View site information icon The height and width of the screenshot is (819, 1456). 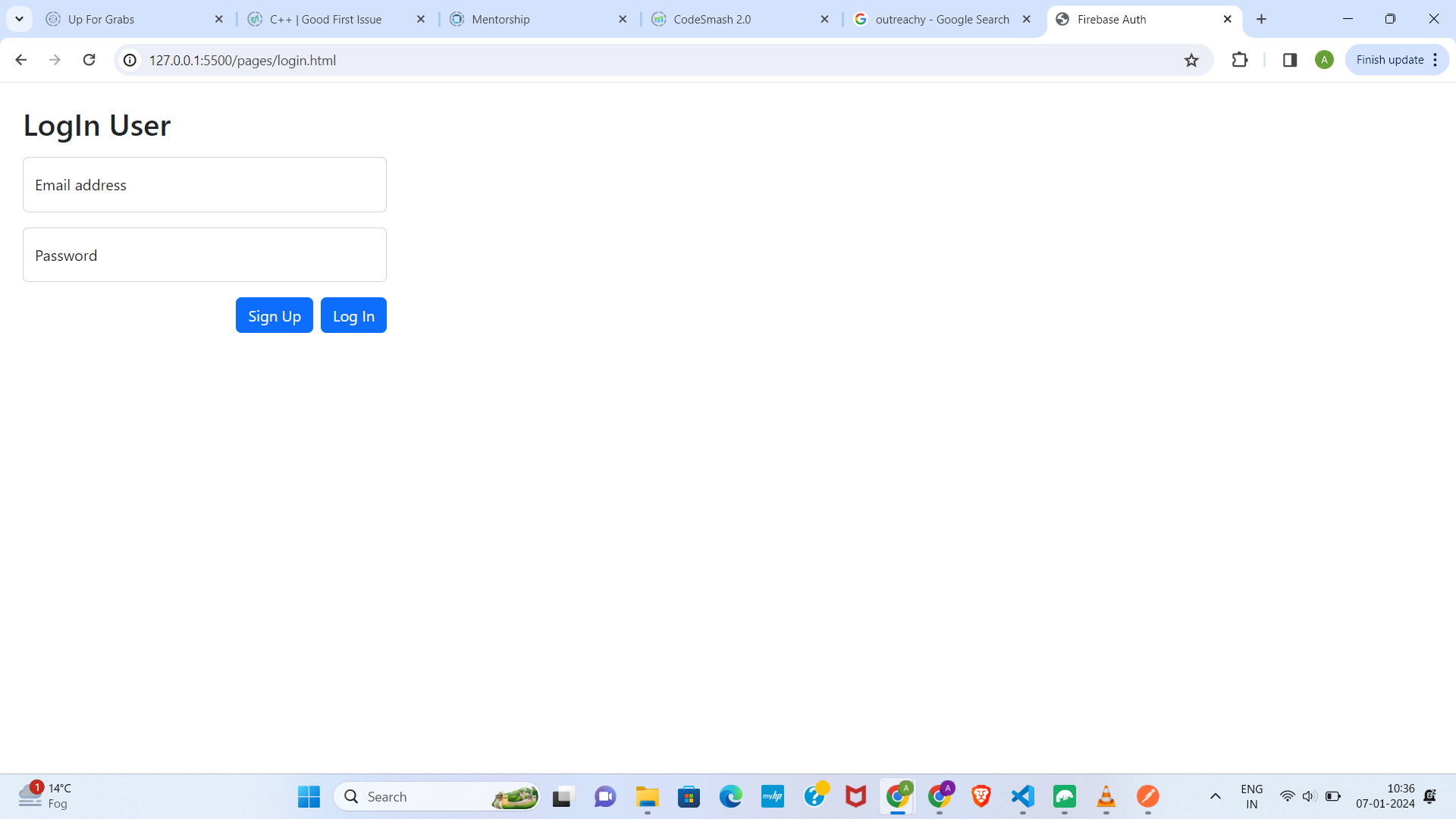coord(130,61)
